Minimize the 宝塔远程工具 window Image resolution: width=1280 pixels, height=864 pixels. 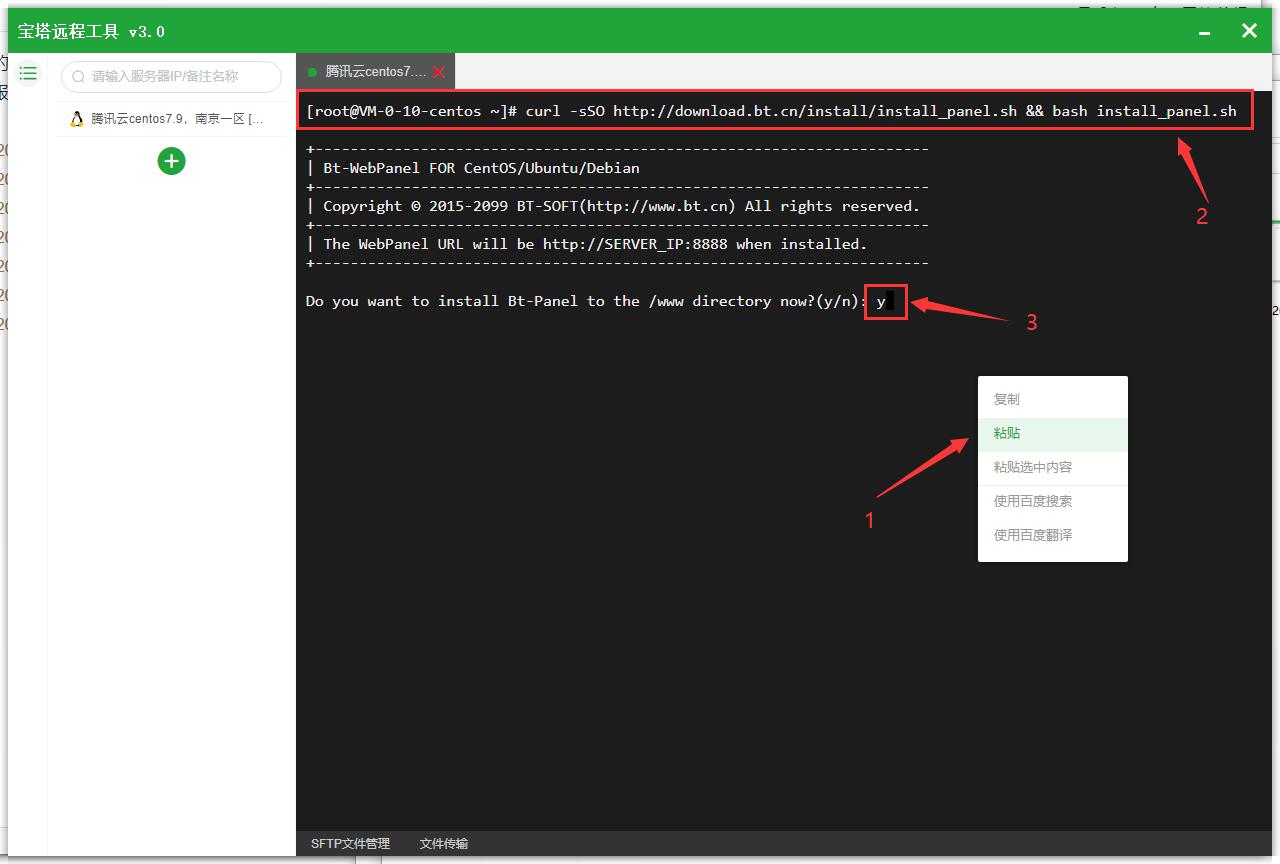click(1204, 32)
